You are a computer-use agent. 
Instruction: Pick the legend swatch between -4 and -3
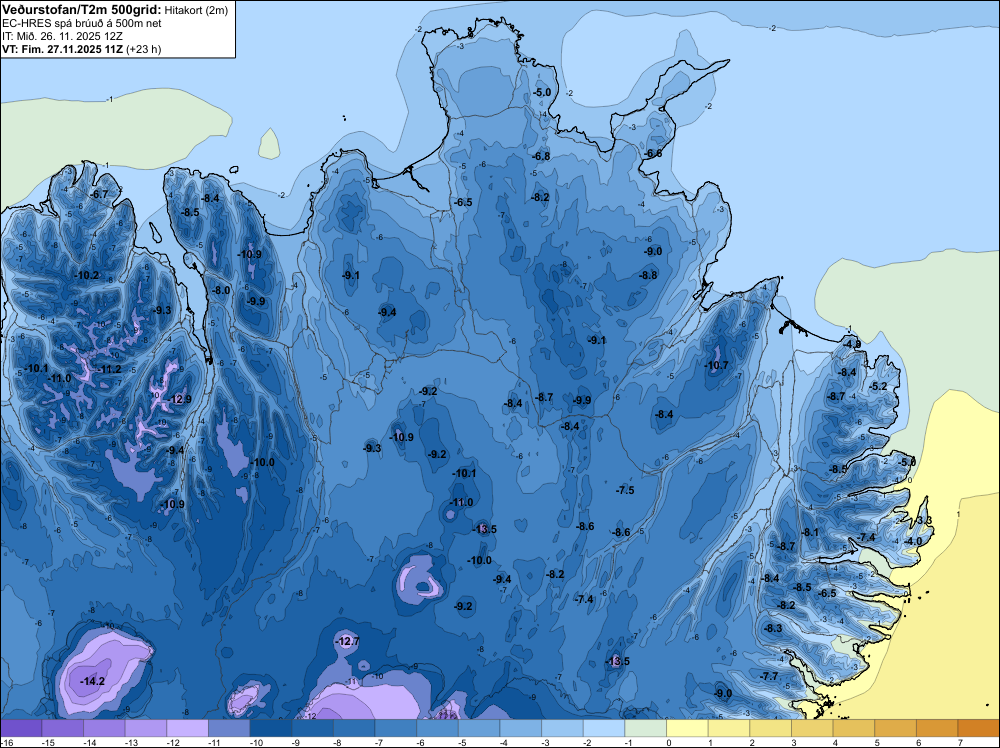coord(521,728)
